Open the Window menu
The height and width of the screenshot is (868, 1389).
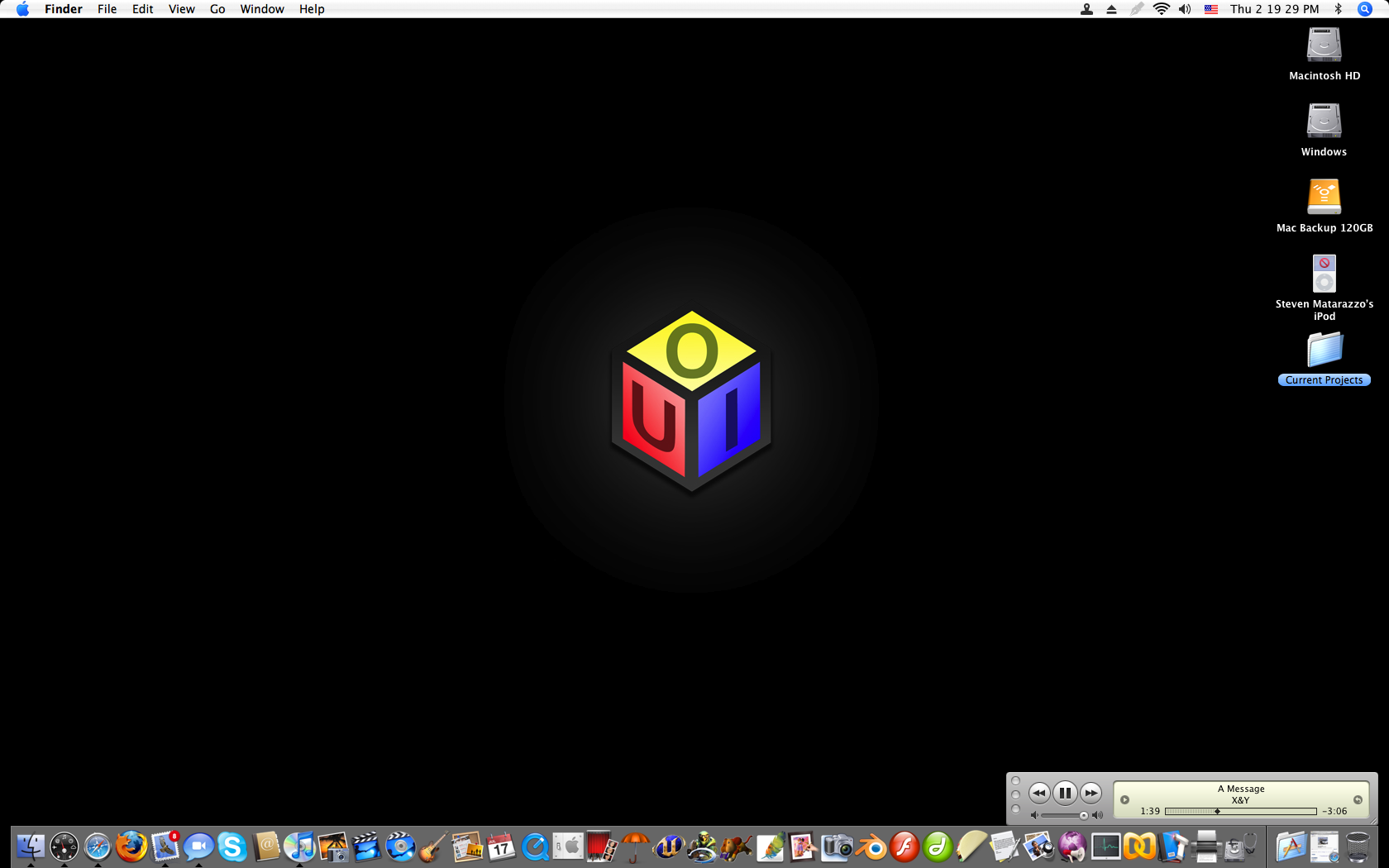tap(262, 9)
